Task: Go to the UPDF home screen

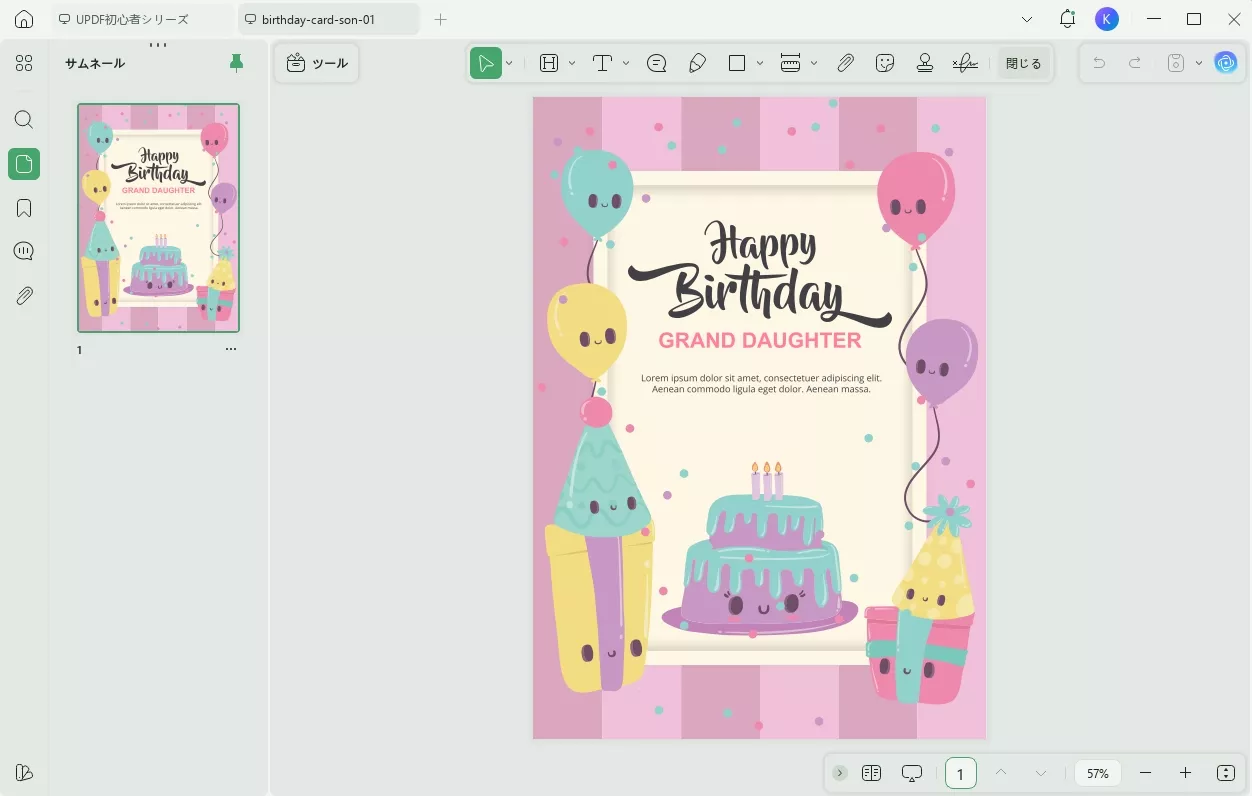Action: [x=24, y=19]
